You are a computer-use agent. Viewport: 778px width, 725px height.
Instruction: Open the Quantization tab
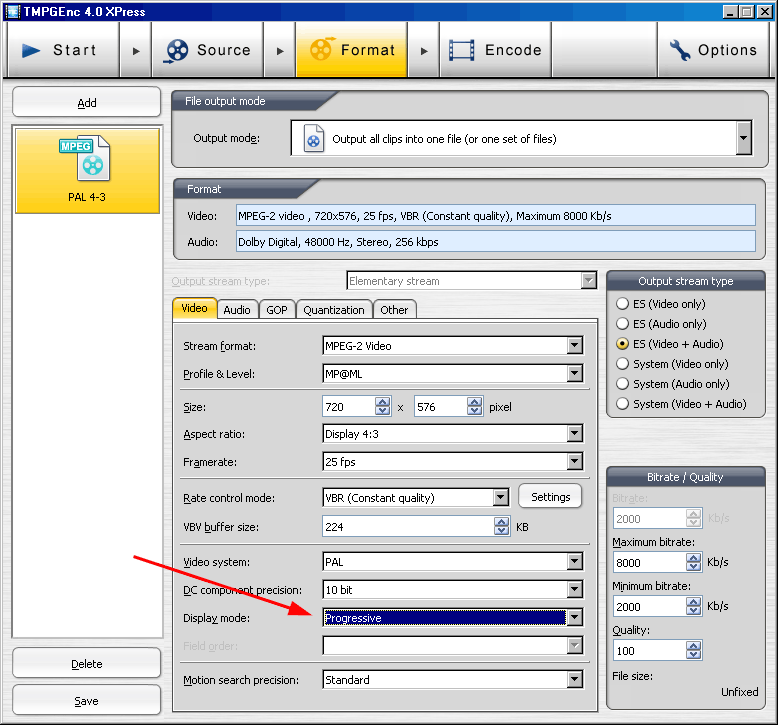pyautogui.click(x=334, y=310)
